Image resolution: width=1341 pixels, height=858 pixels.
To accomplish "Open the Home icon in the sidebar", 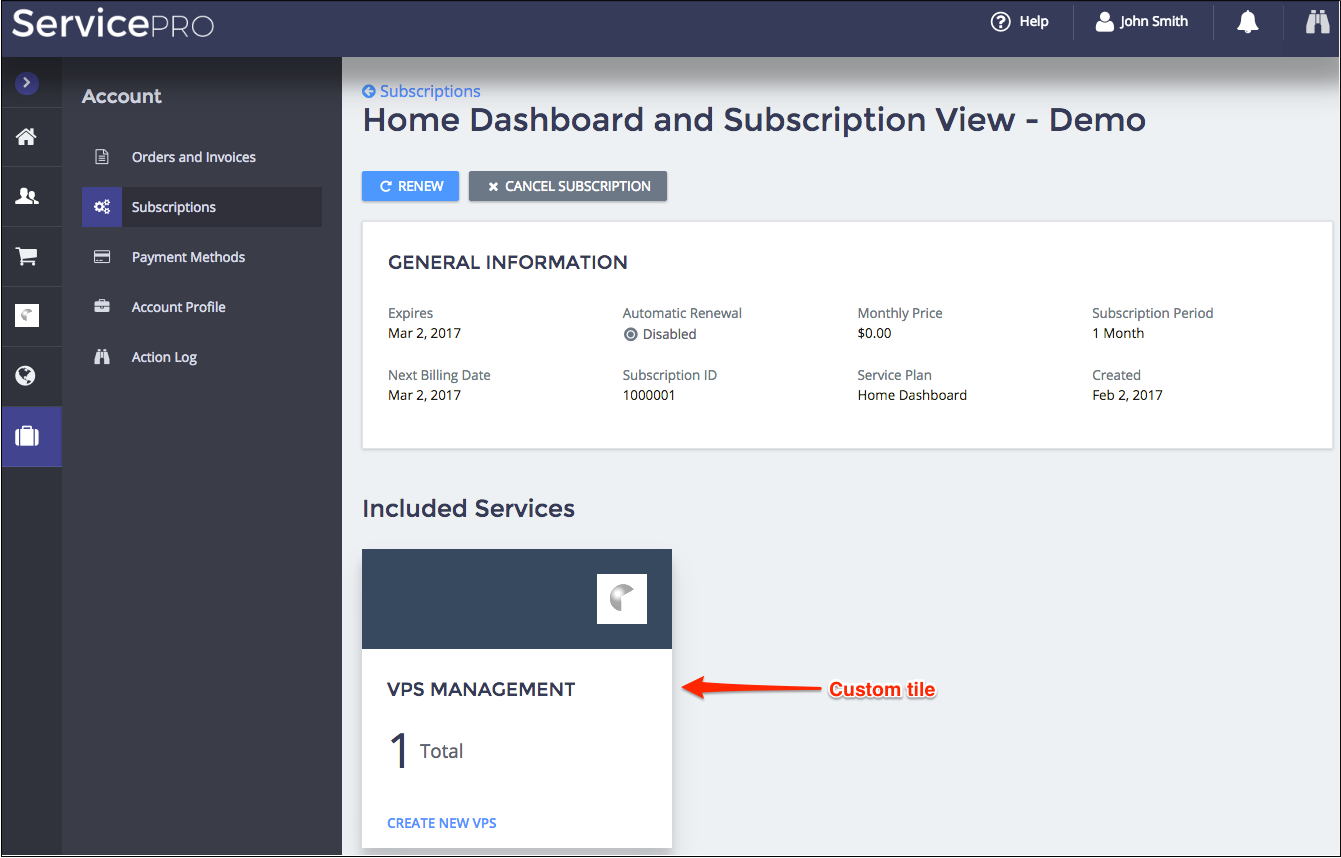I will (x=27, y=137).
